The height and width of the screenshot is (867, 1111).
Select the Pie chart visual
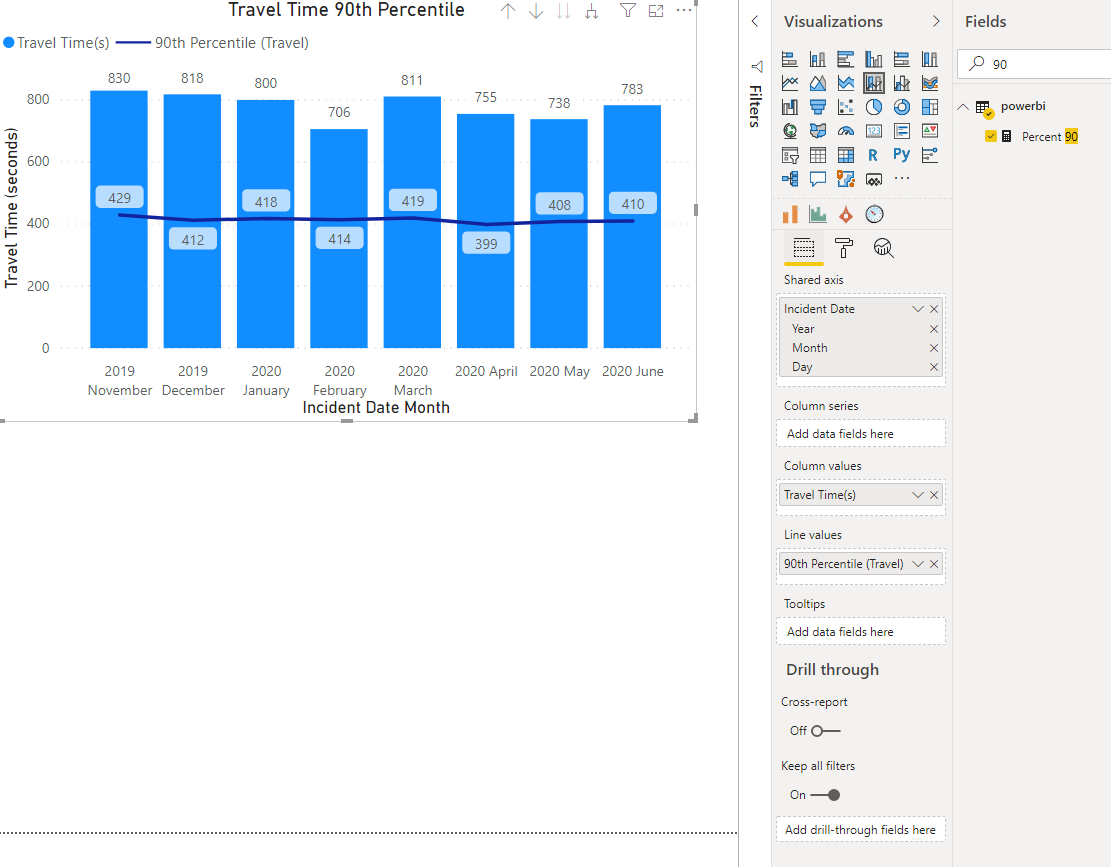click(874, 107)
